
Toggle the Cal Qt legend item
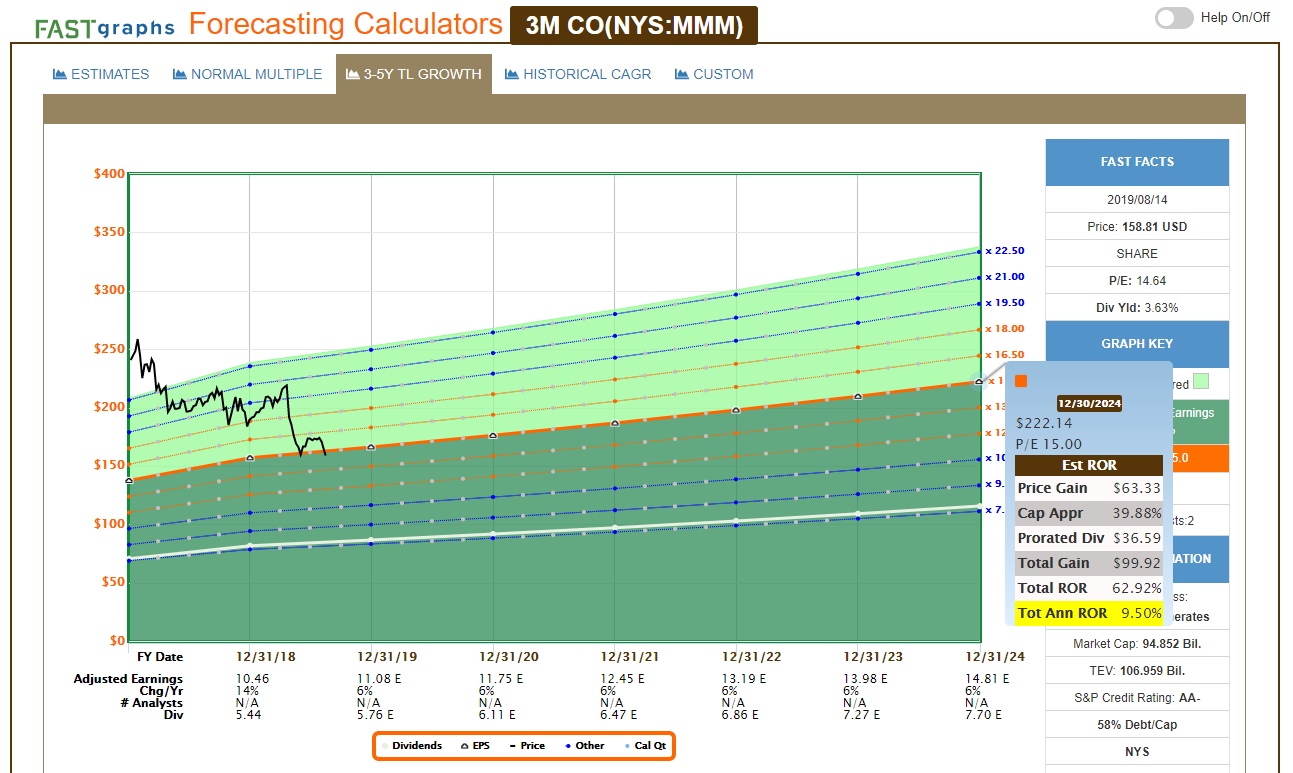tap(644, 746)
